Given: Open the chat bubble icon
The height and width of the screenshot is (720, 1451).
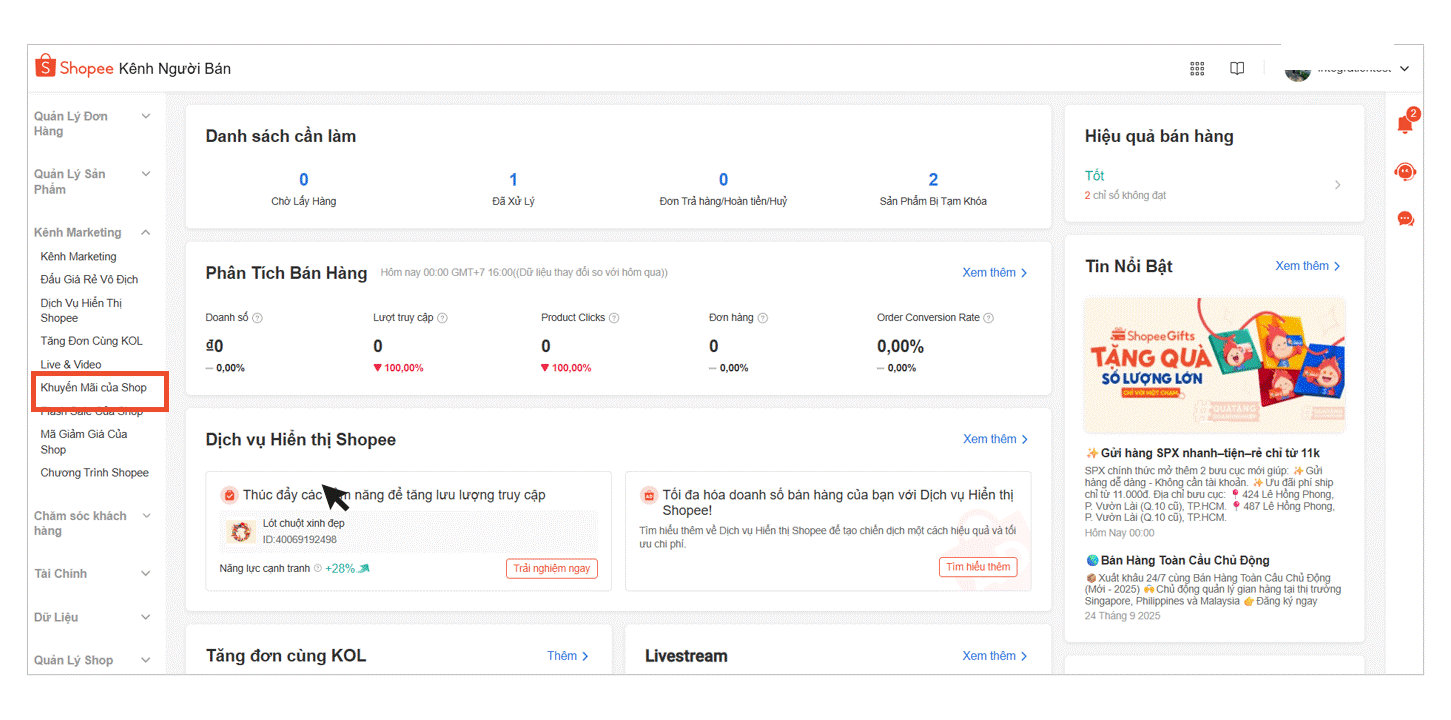Looking at the screenshot, I should click(x=1405, y=219).
